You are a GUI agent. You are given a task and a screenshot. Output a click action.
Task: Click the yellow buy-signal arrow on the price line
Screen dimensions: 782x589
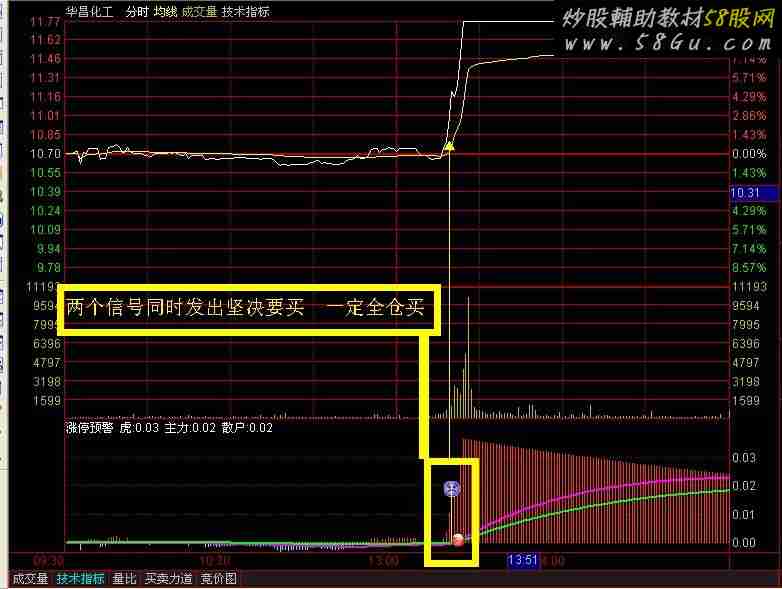point(449,146)
